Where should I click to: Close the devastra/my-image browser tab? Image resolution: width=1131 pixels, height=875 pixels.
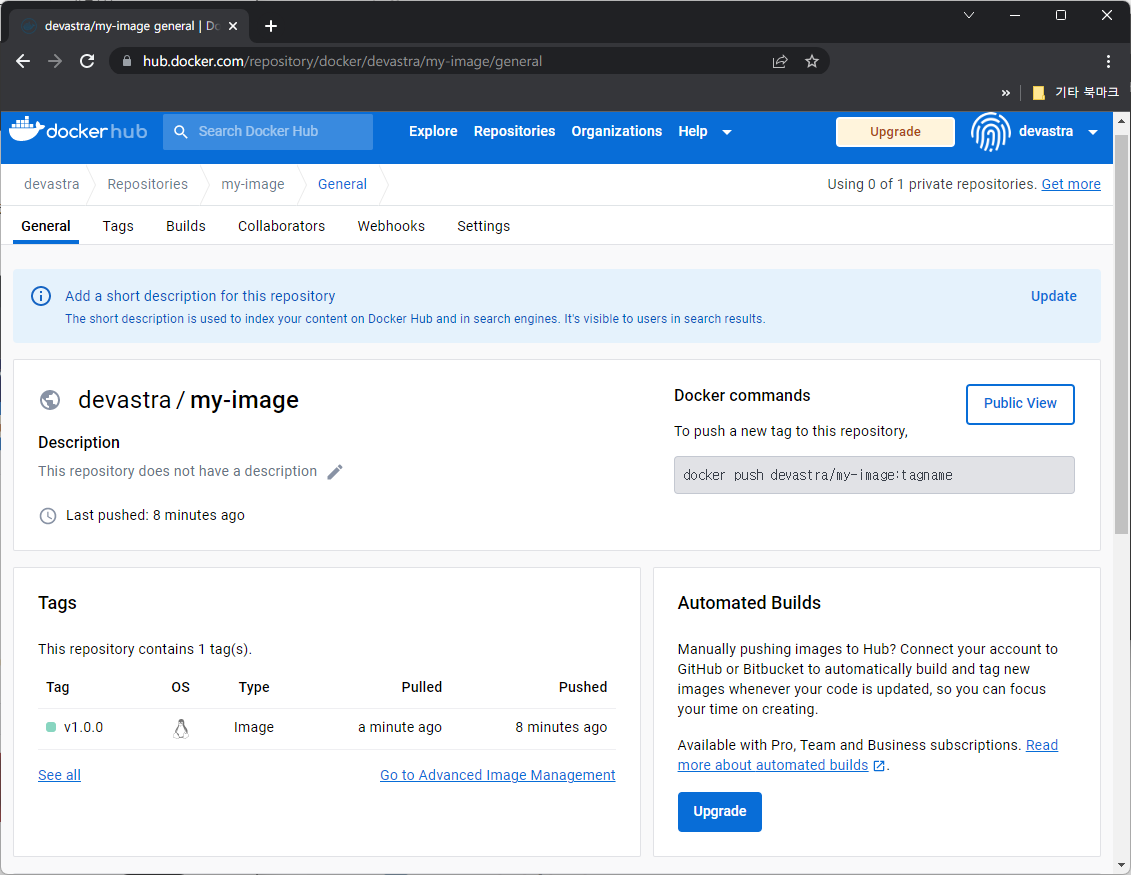coord(233,26)
